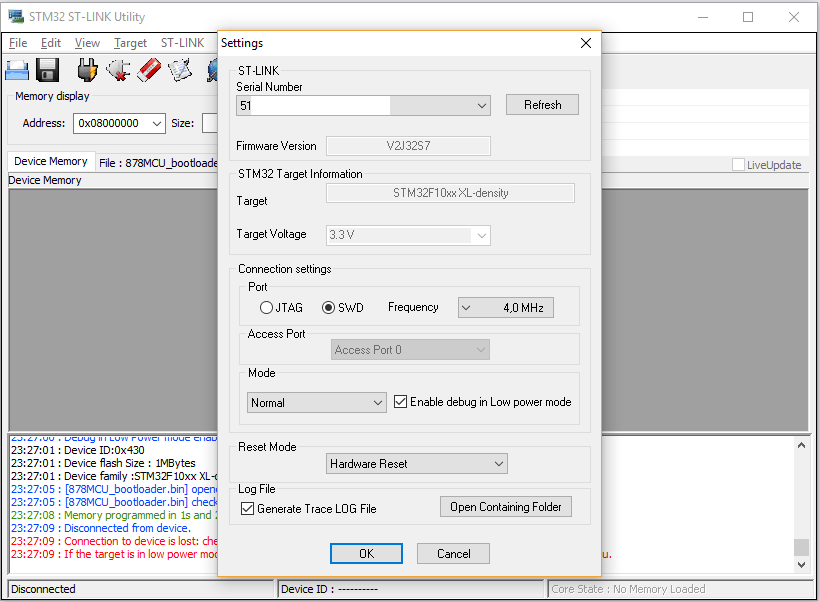The image size is (820, 602).
Task: Click the log line 'Device family :STM32F10xx XL-'
Action: [114, 476]
